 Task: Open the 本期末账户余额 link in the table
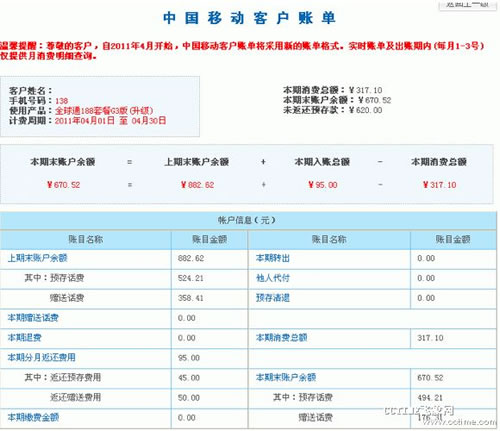[x=286, y=377]
